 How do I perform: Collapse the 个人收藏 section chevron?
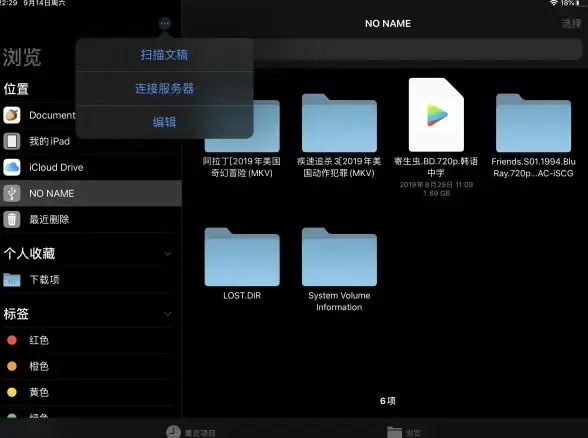coord(168,254)
